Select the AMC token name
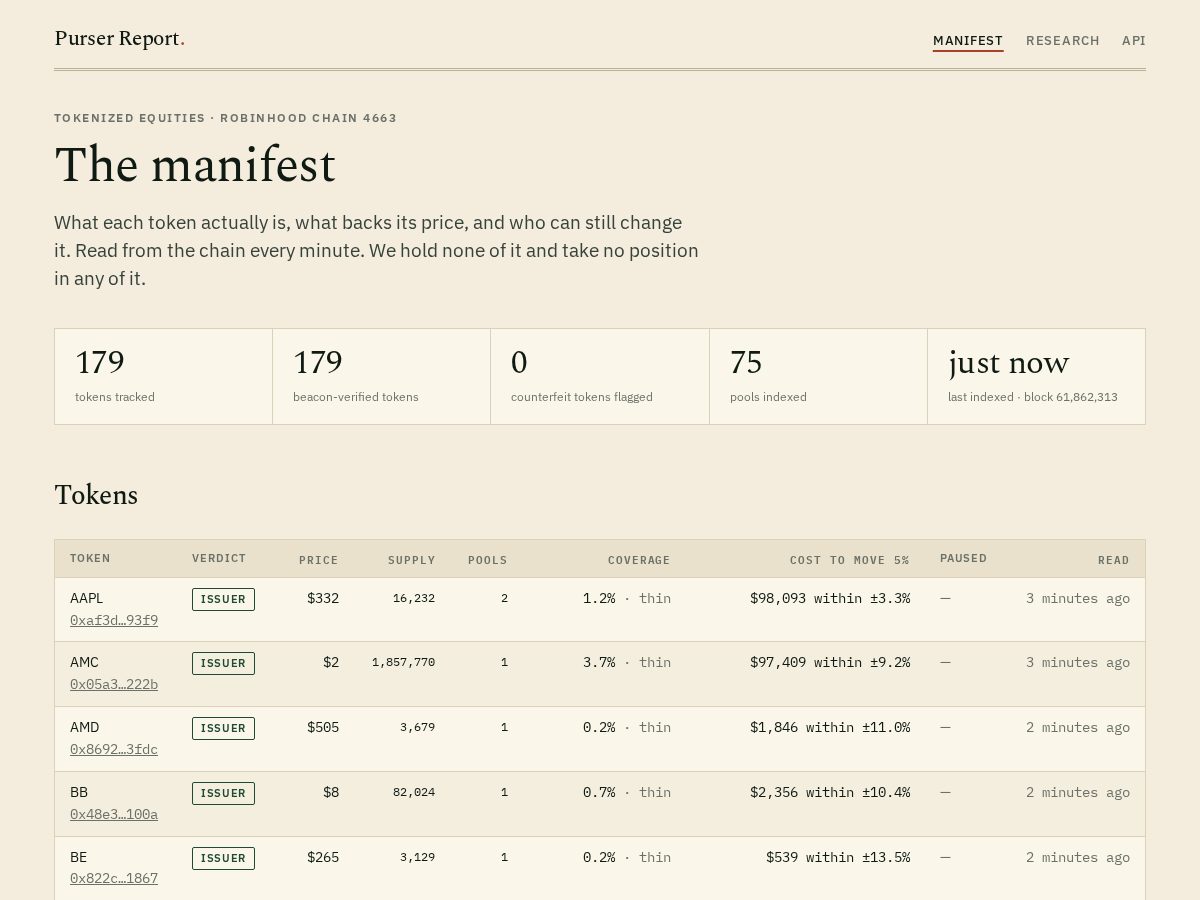 pos(84,662)
